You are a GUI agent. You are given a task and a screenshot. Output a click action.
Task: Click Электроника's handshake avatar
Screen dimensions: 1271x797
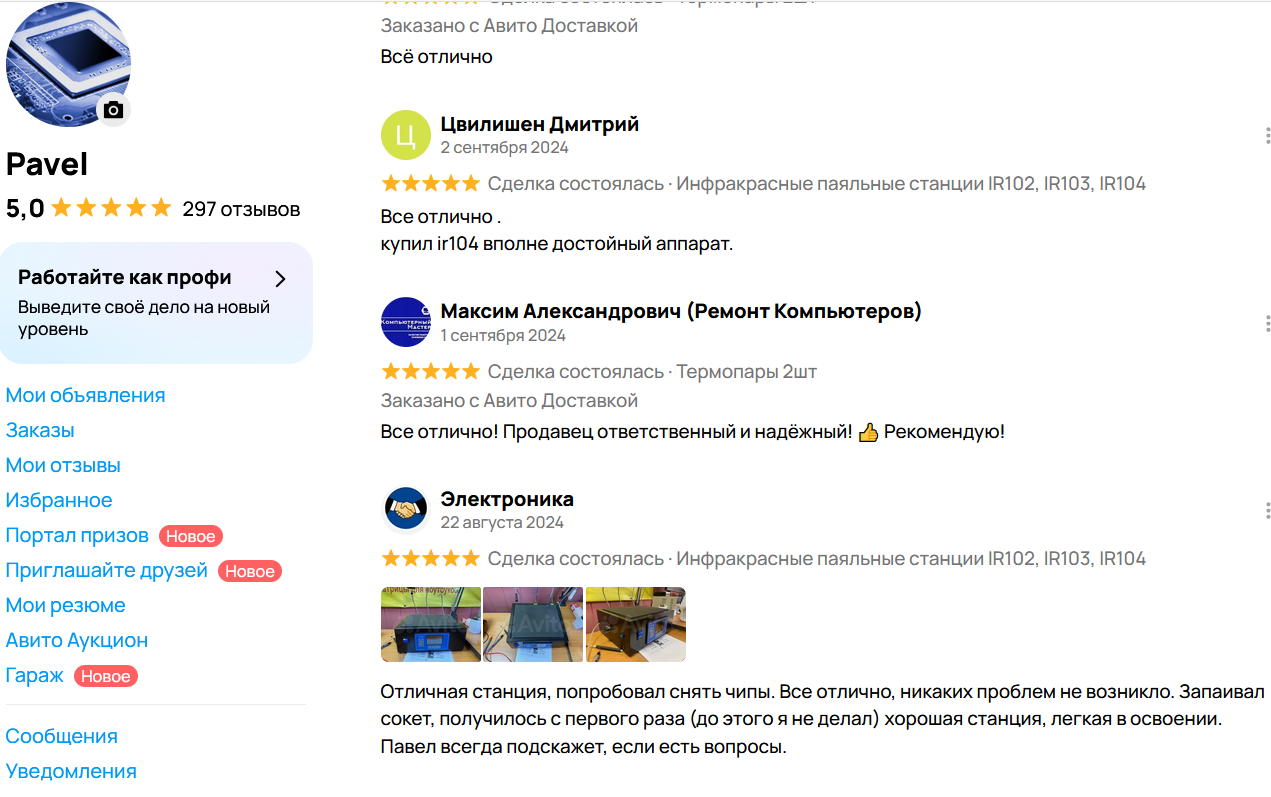(406, 509)
